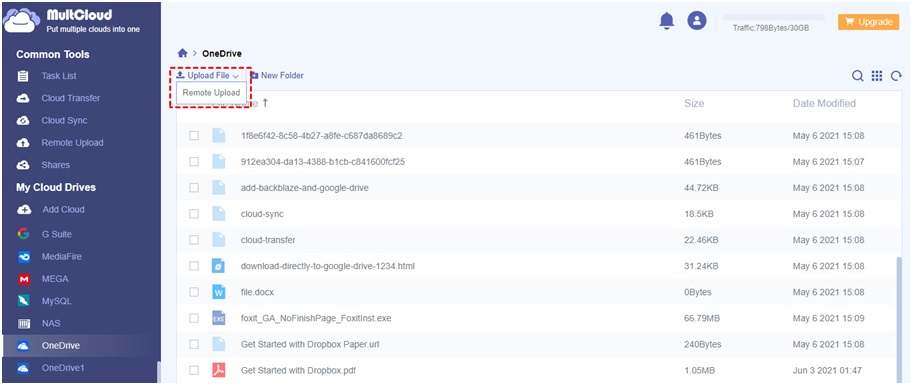Go to home via breadcrumb house icon
Screen dimensions: 912x385
pos(183,53)
